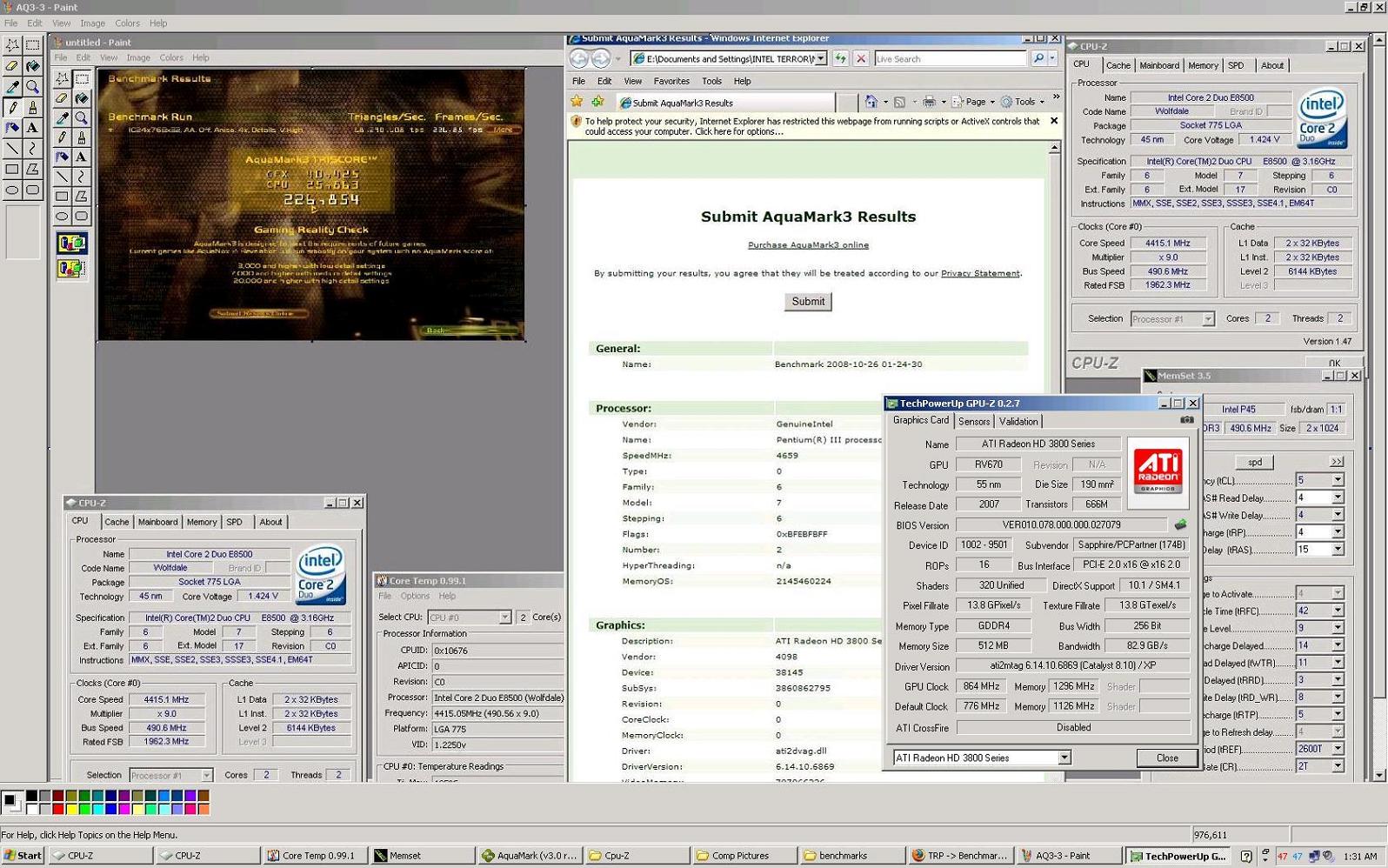Pick yellow from the Paint color palette
The width and height of the screenshot is (1388, 868).
[x=71, y=809]
